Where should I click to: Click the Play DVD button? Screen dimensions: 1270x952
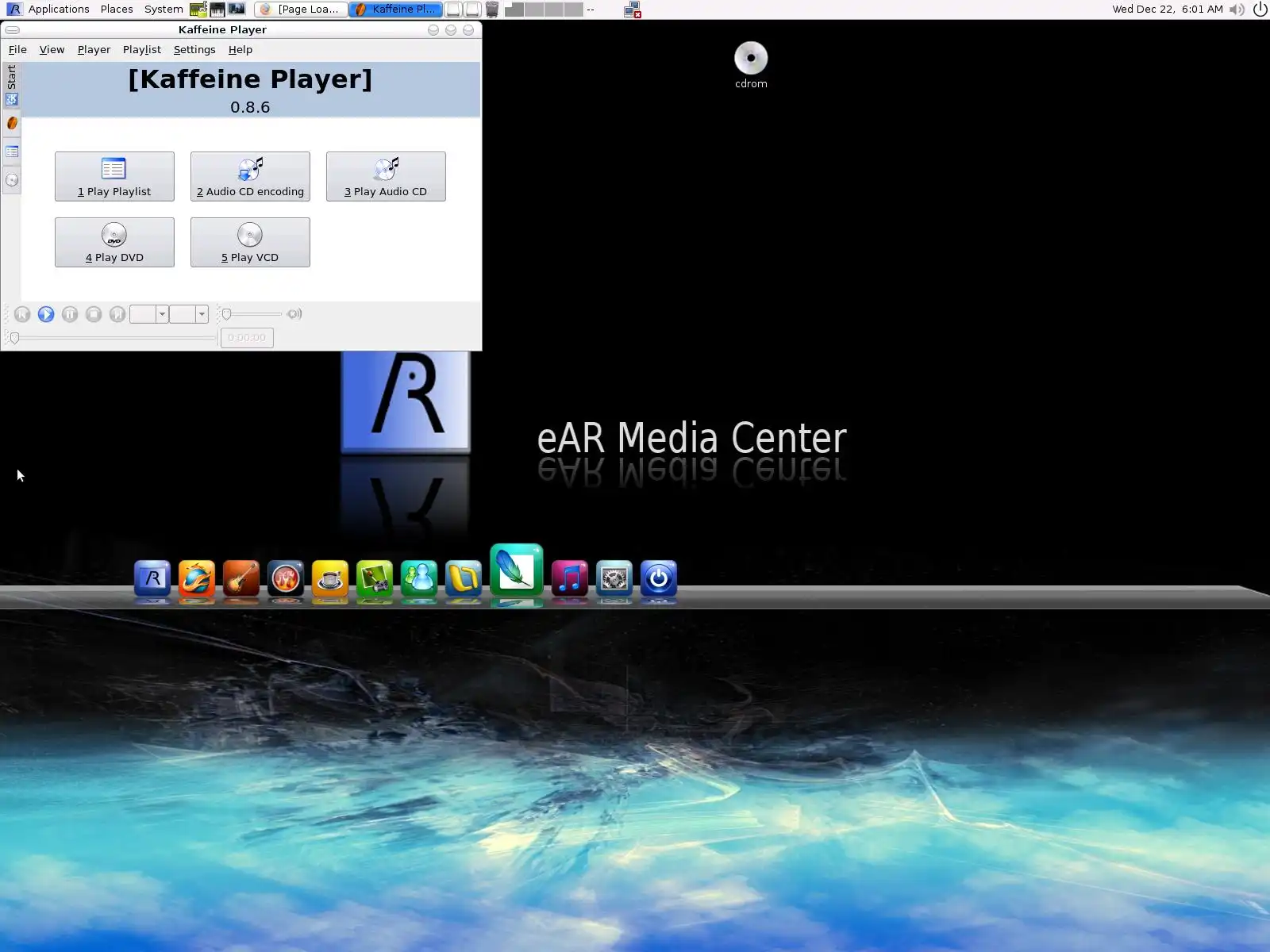pos(114,242)
